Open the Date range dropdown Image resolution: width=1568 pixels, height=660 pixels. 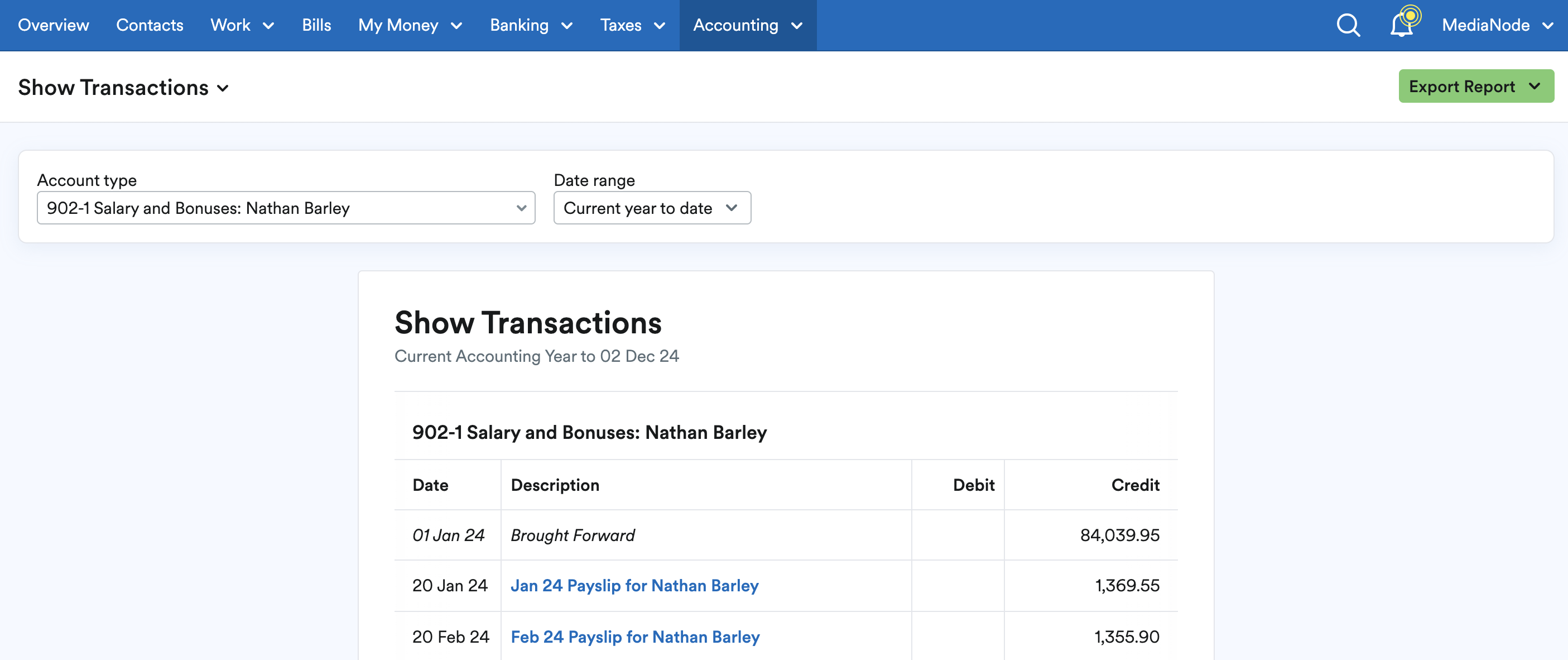point(652,208)
